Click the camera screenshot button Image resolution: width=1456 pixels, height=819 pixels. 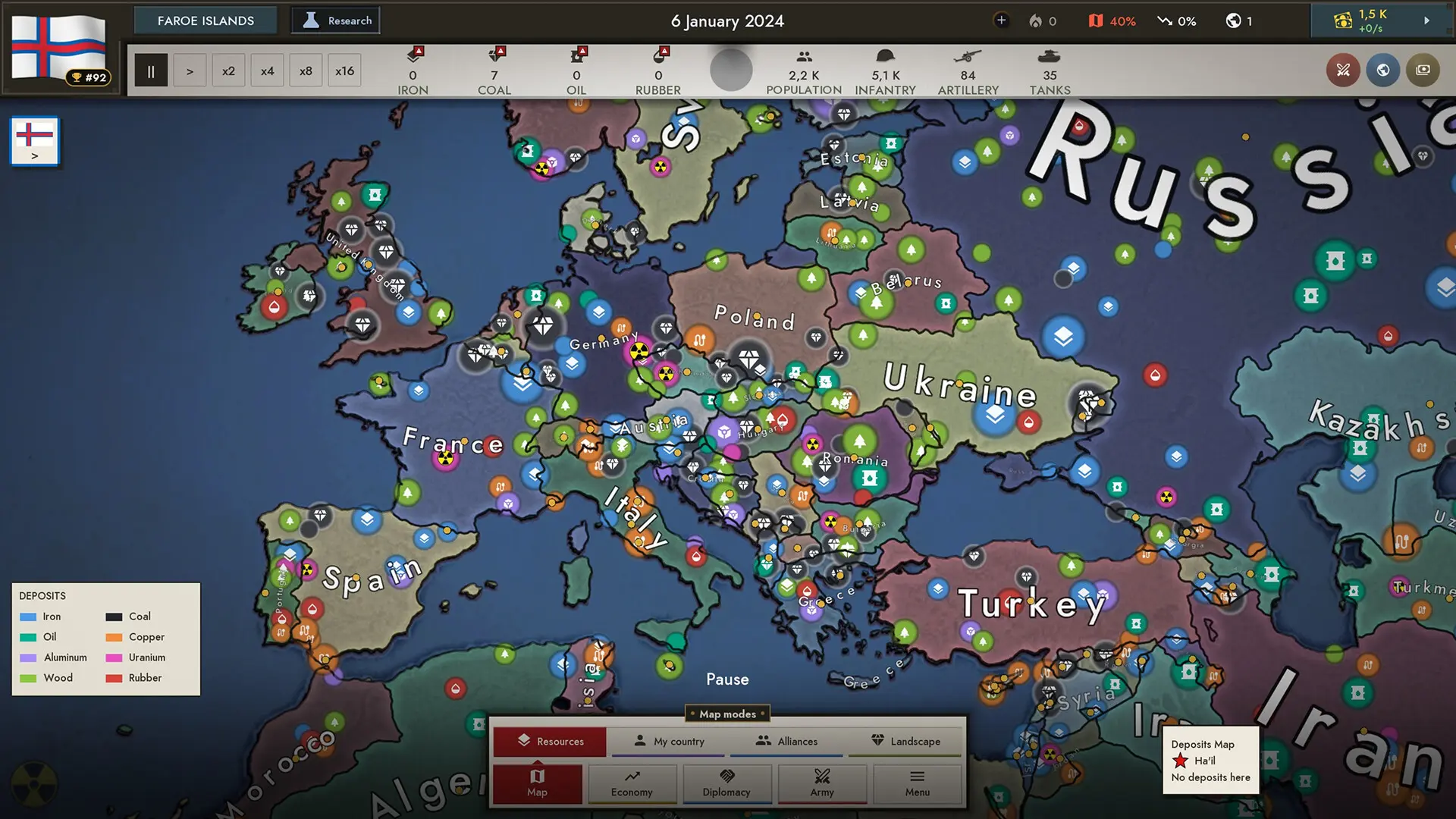[1423, 71]
